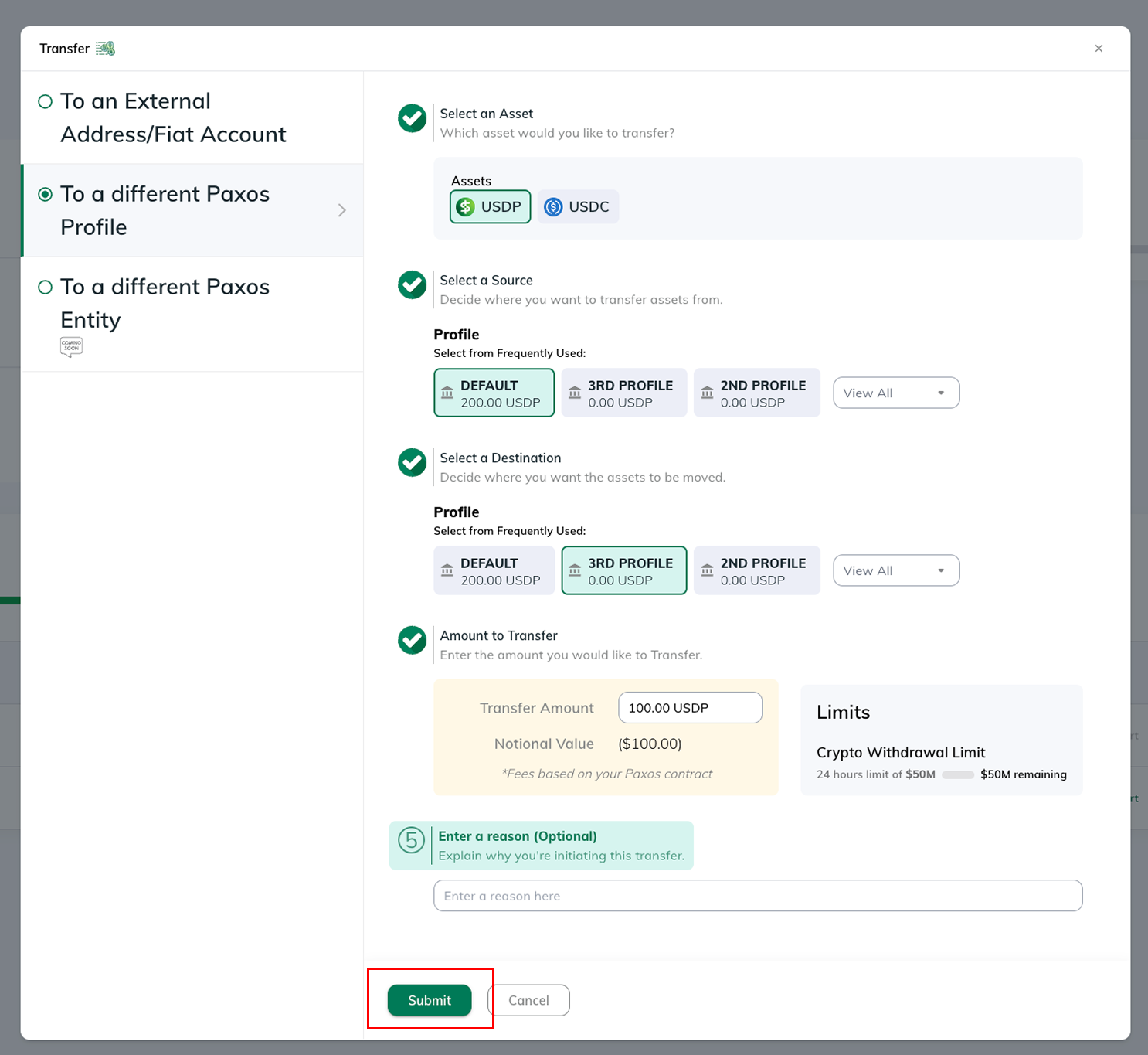Click the Transfer money icon in the header
Viewport: 1148px width, 1055px height.
pos(105,49)
